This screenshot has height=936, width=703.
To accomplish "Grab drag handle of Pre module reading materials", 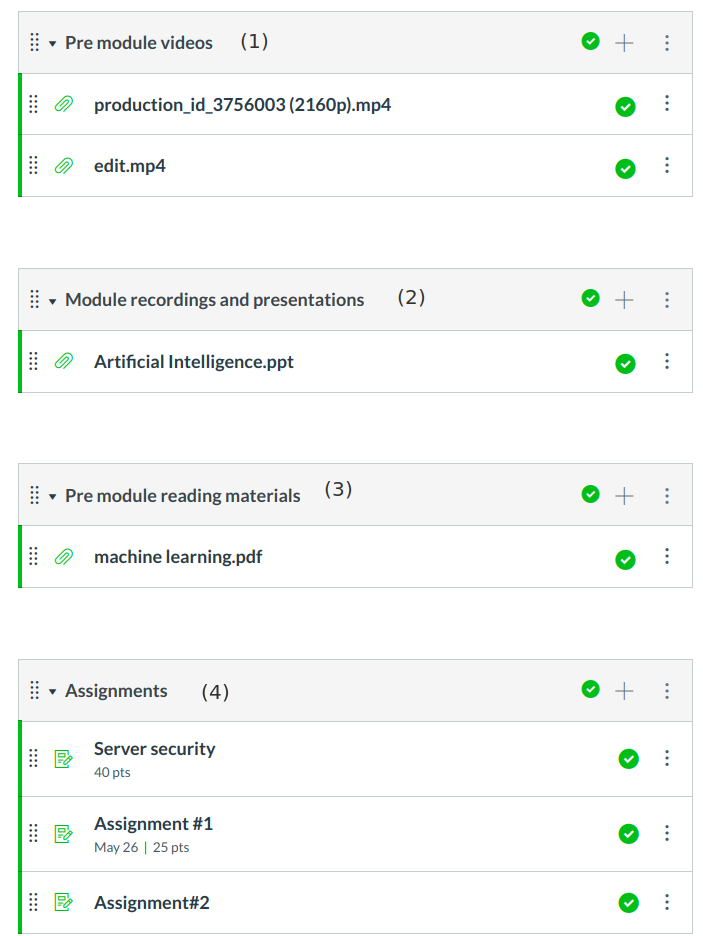I will pyautogui.click(x=34, y=495).
